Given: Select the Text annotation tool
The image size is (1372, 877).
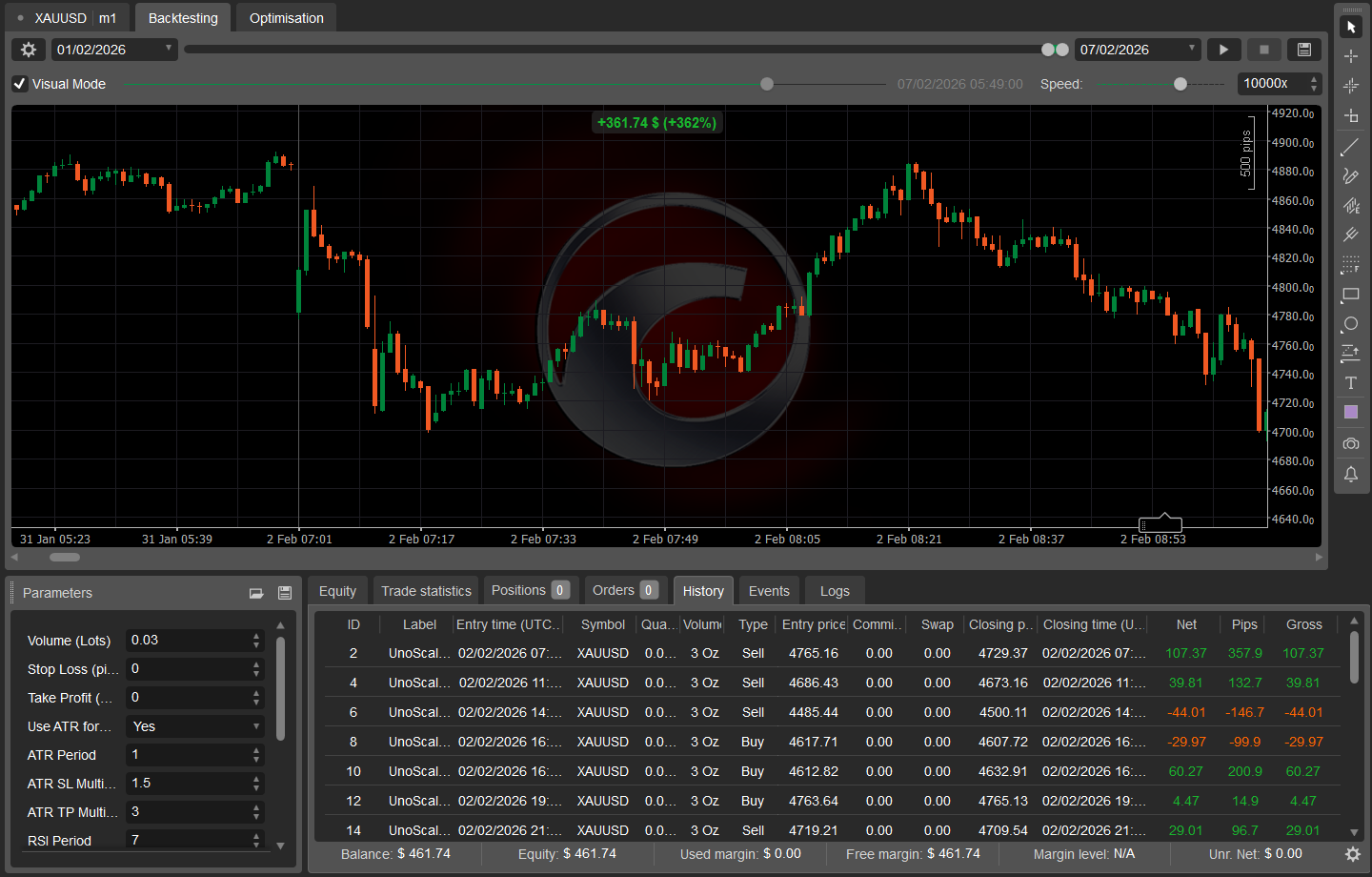Looking at the screenshot, I should click(x=1351, y=382).
